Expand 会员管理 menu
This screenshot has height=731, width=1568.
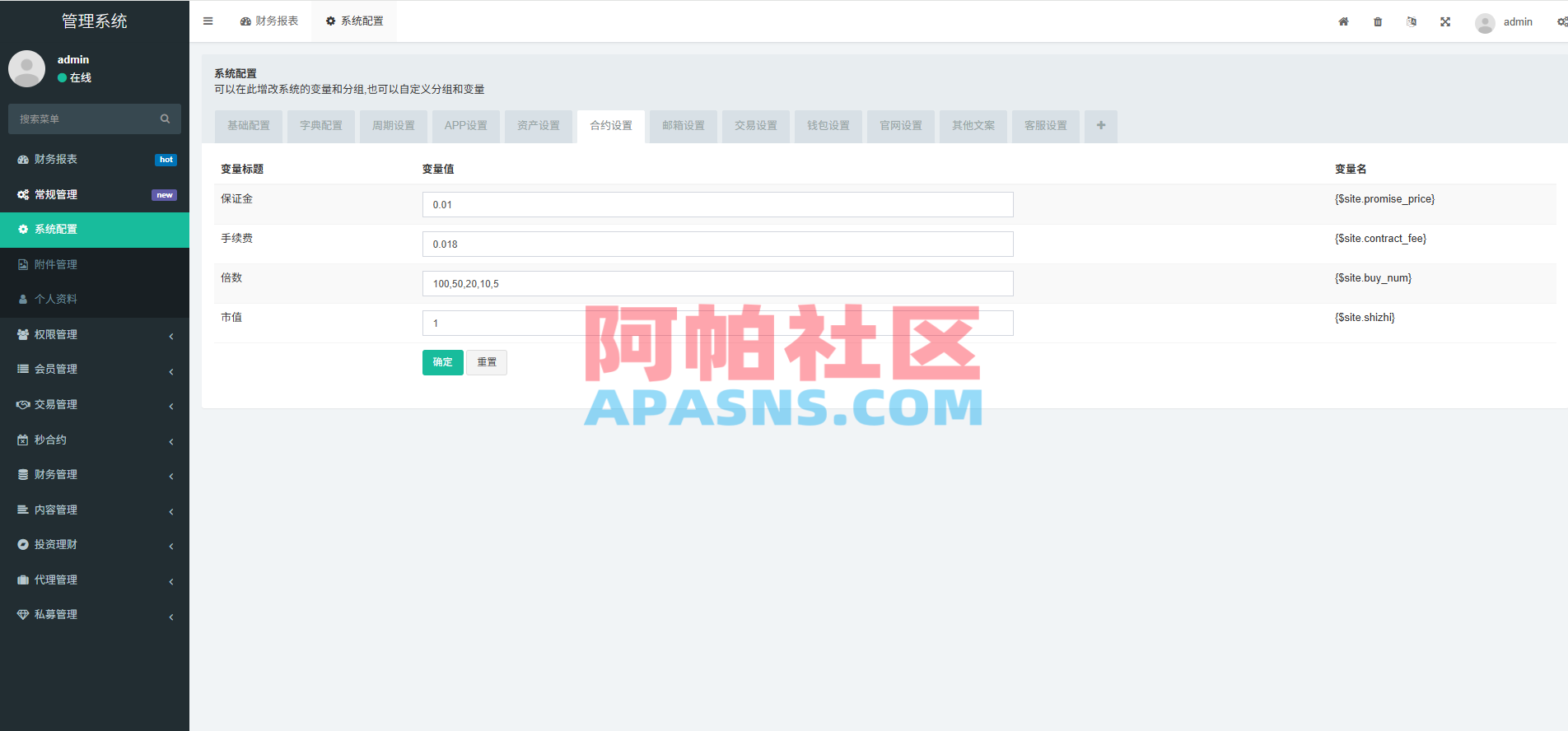tap(95, 369)
